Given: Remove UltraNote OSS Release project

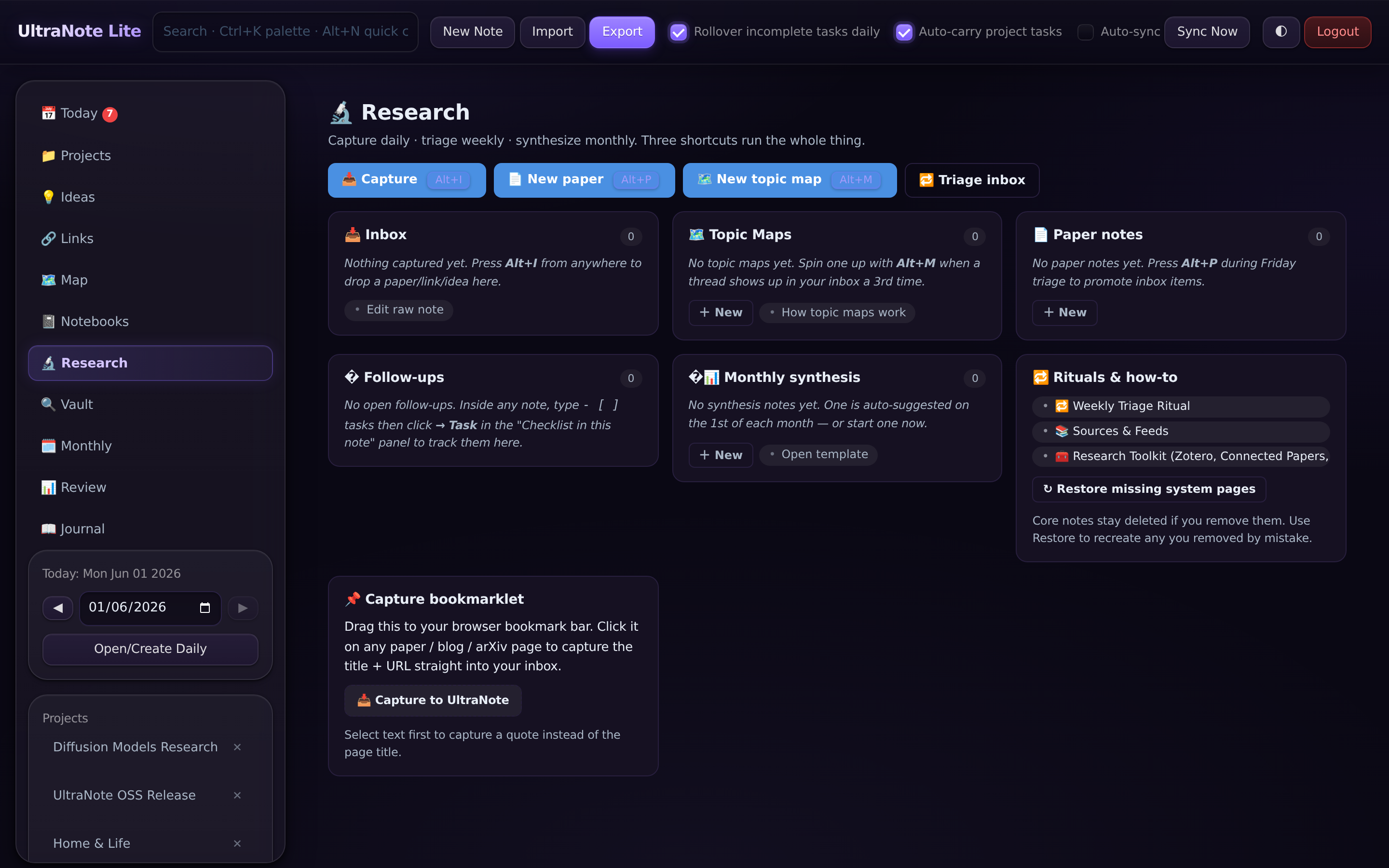Looking at the screenshot, I should tap(237, 795).
